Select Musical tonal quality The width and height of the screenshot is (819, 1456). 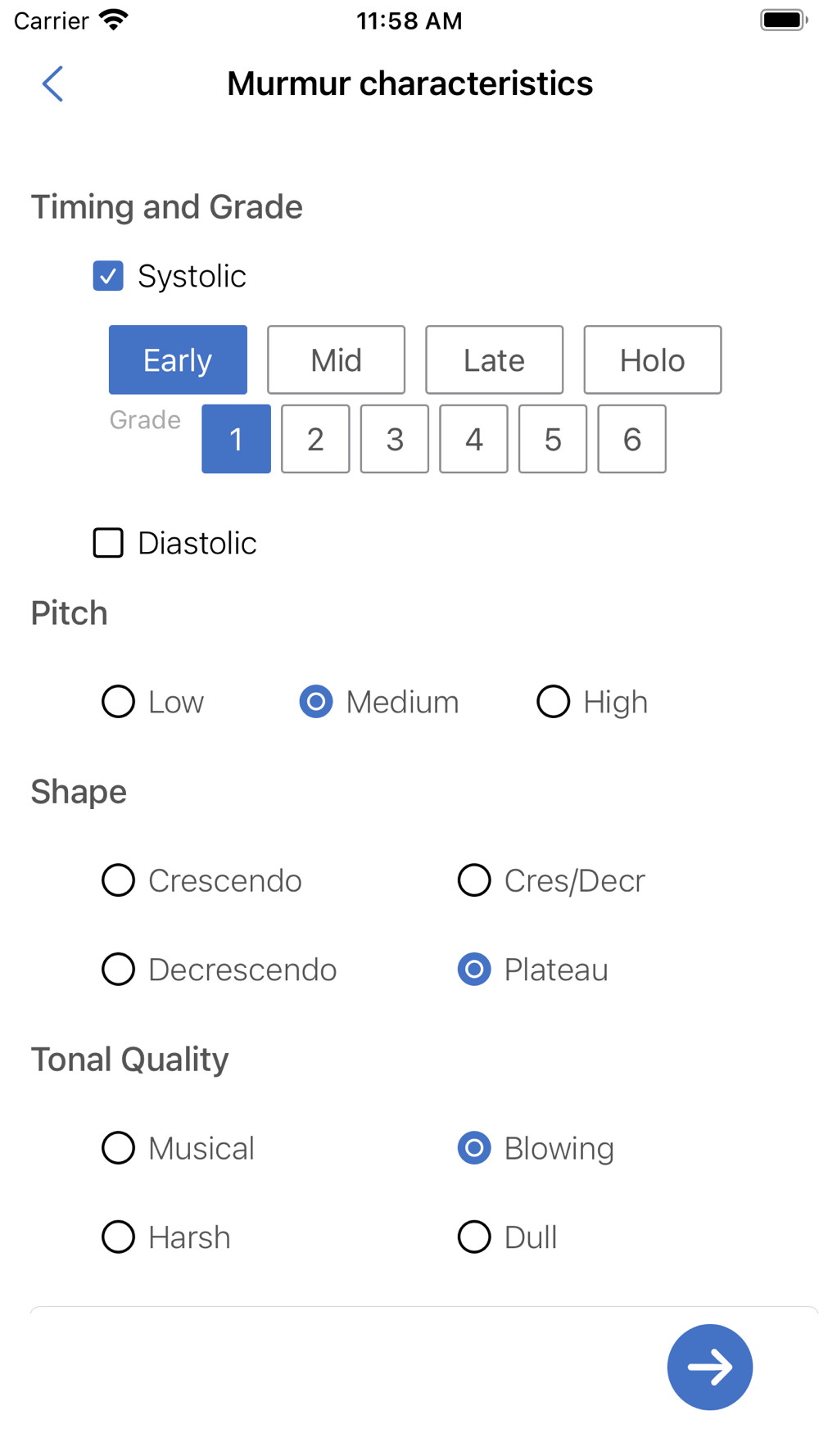coord(119,1148)
